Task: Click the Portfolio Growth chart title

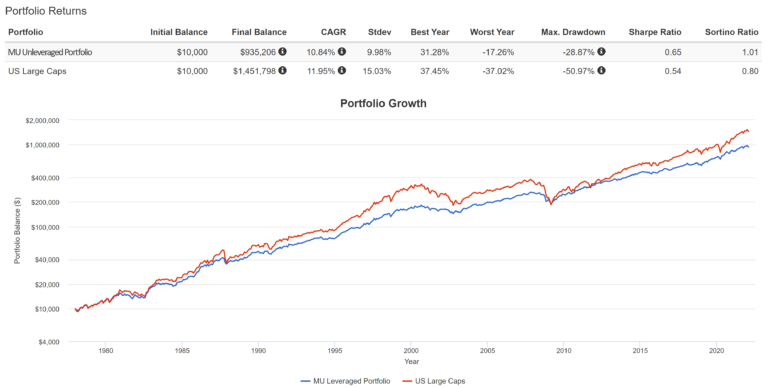Action: click(384, 103)
